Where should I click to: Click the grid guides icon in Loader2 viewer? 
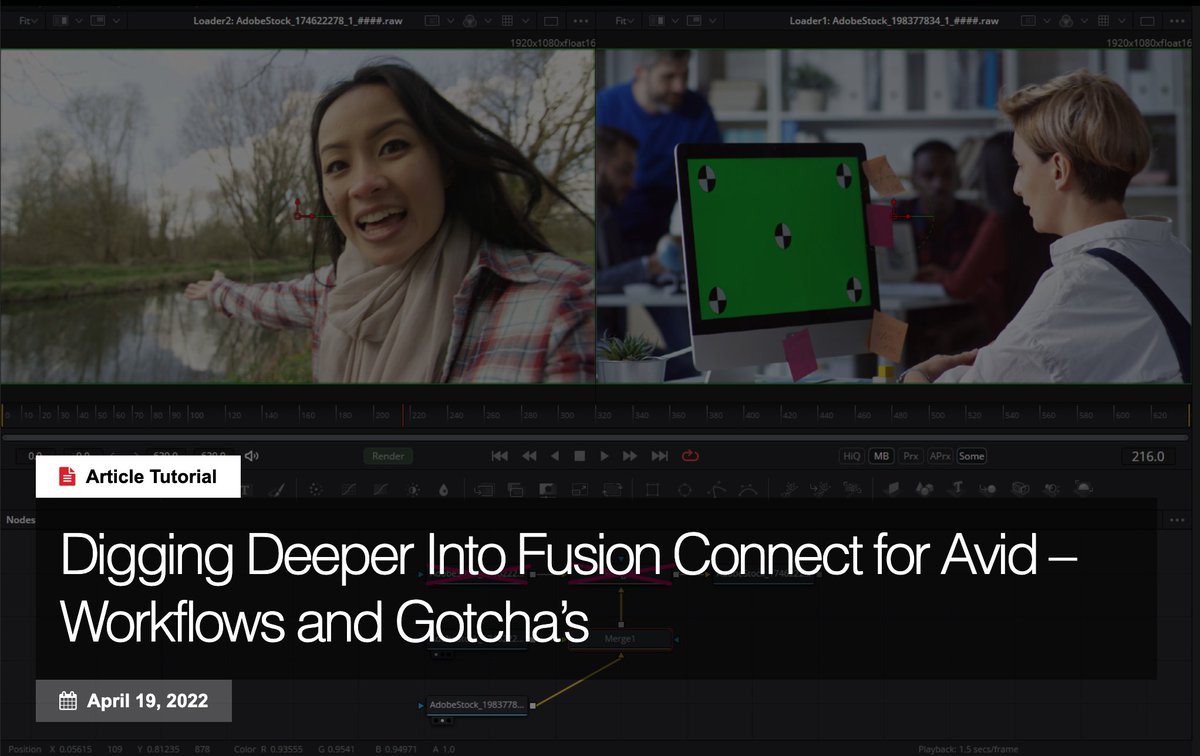[507, 21]
